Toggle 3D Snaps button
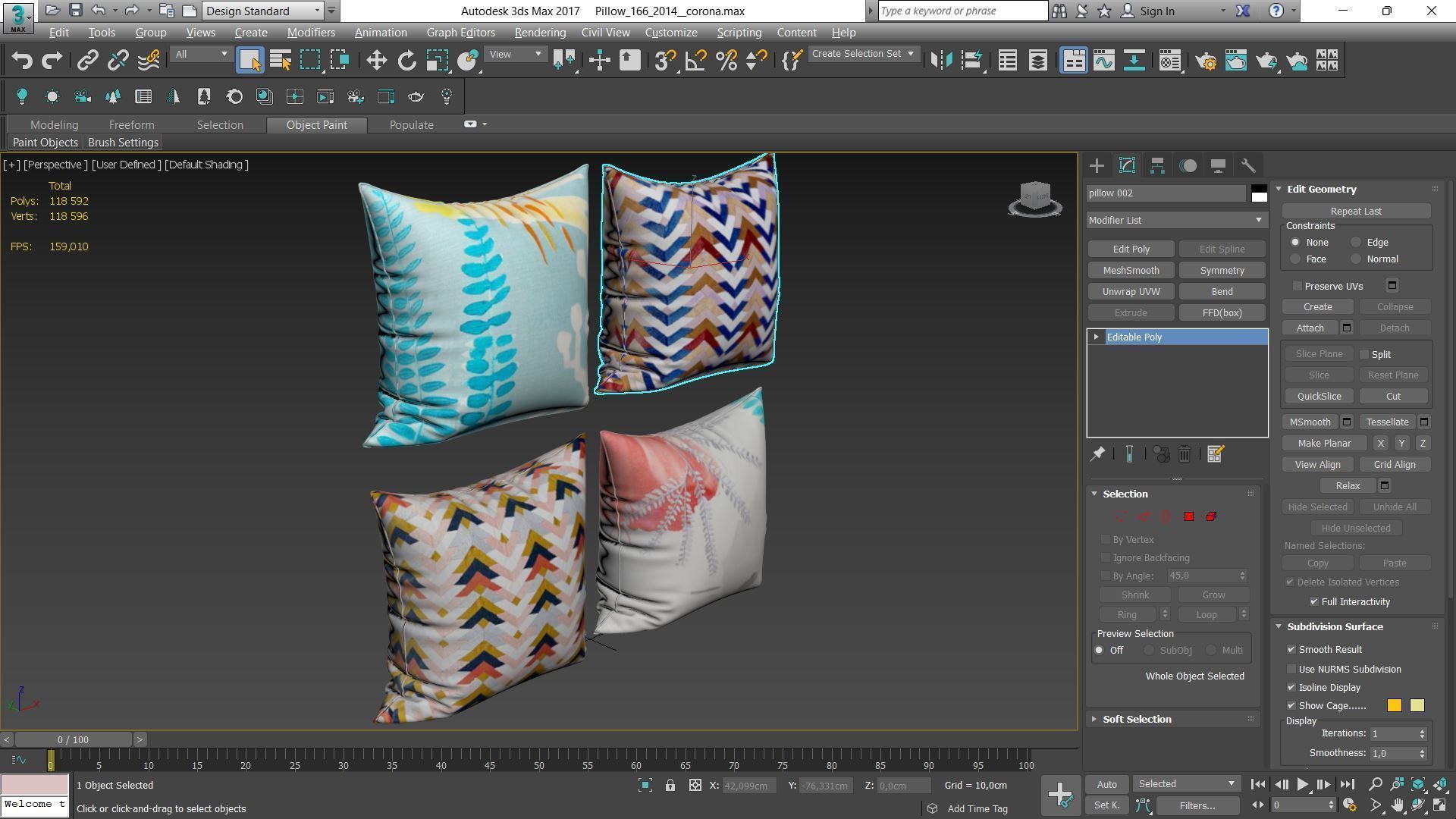The height and width of the screenshot is (819, 1456). [665, 61]
